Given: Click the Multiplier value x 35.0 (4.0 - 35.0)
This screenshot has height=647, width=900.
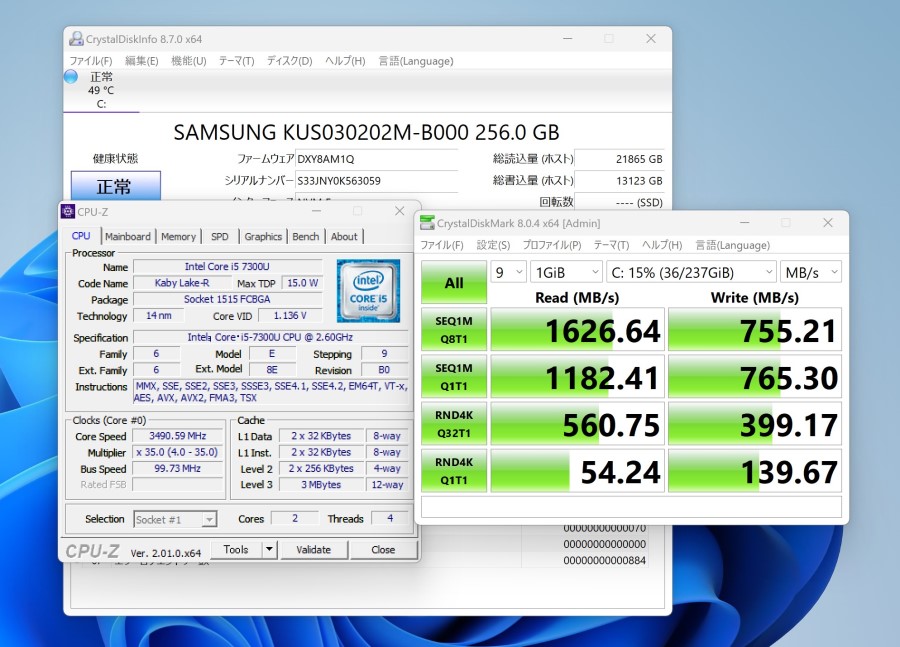Looking at the screenshot, I should [x=177, y=452].
